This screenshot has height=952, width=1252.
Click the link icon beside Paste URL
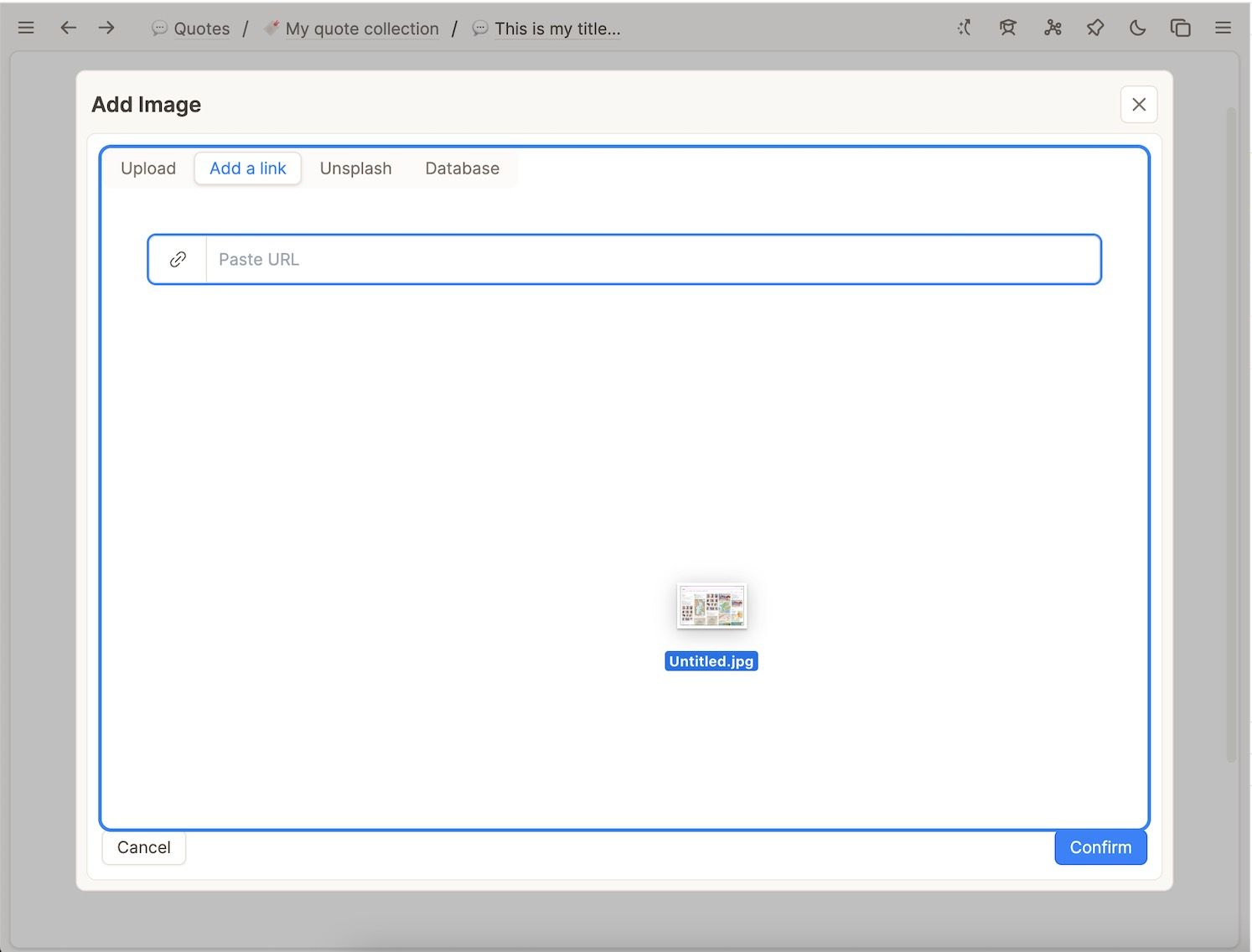[178, 260]
